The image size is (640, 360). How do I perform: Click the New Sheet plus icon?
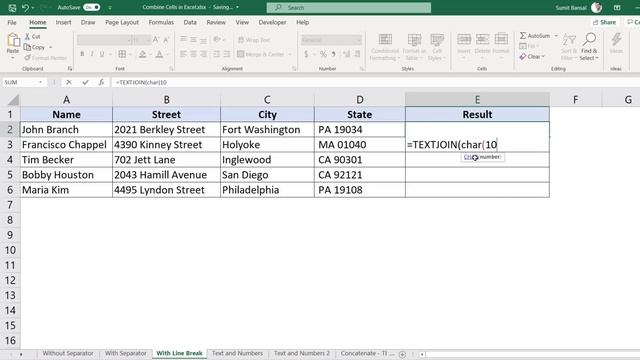tap(402, 354)
